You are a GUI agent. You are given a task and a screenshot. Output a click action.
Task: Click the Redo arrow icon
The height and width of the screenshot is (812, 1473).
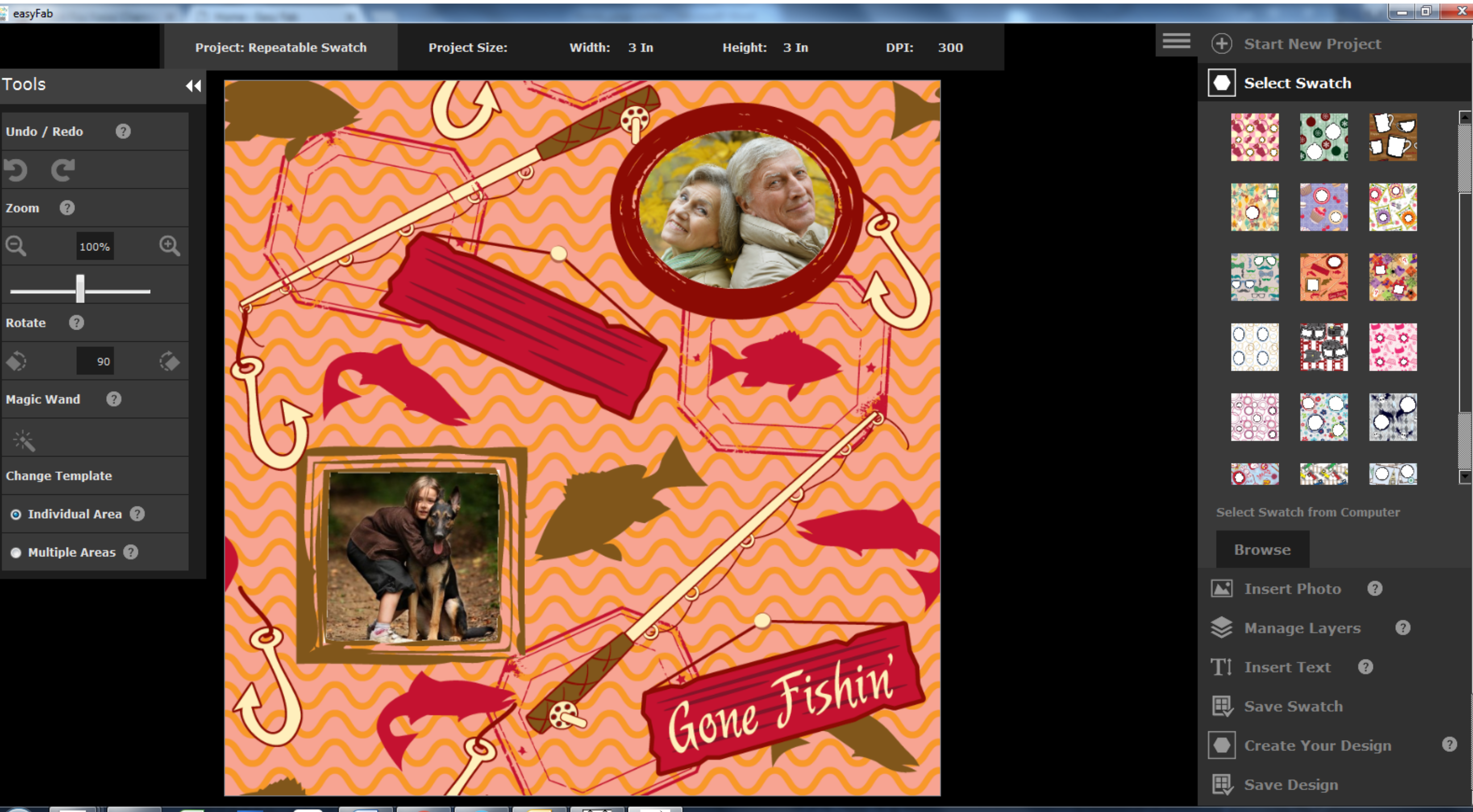[x=63, y=170]
